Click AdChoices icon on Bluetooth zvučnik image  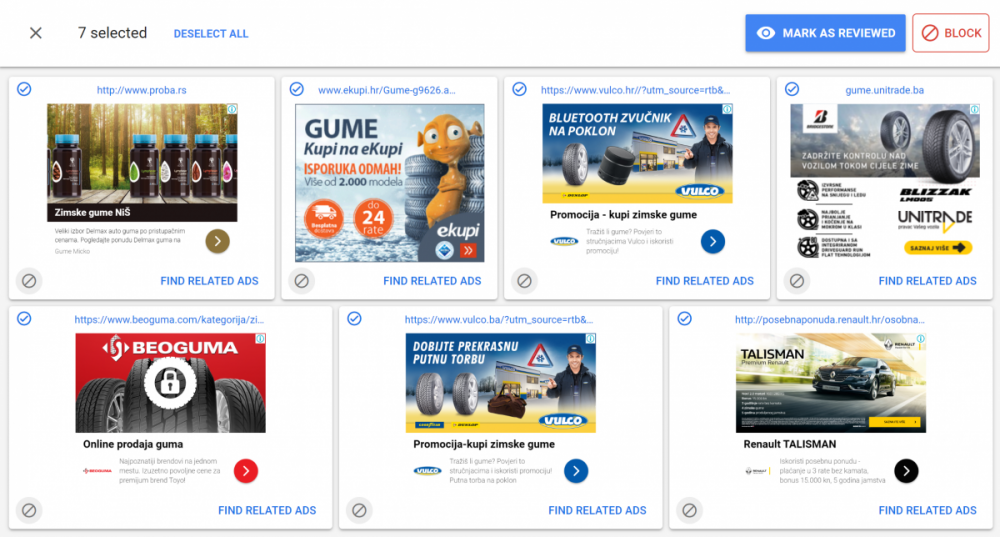727,109
